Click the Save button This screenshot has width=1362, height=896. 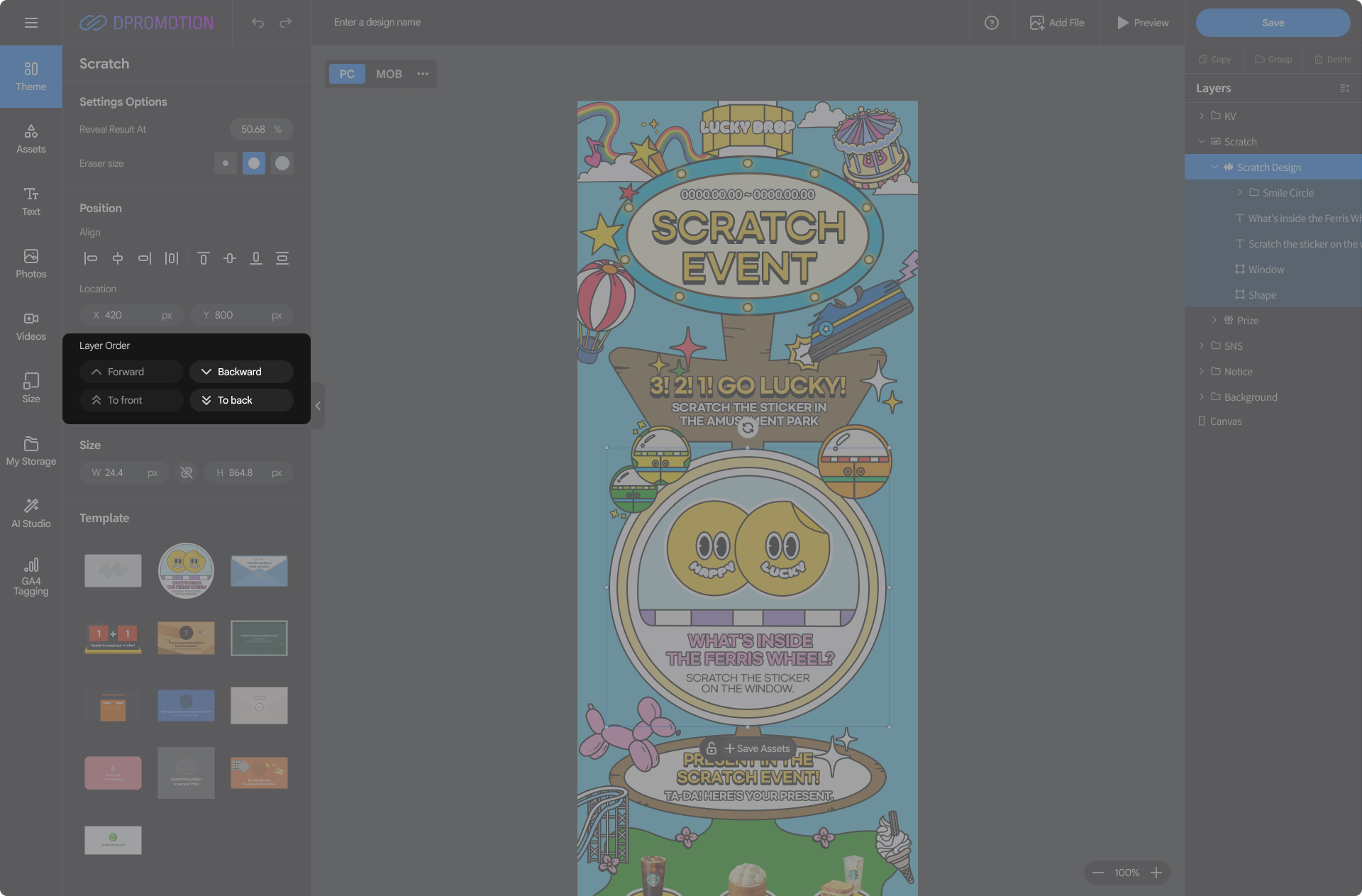[x=1273, y=23]
